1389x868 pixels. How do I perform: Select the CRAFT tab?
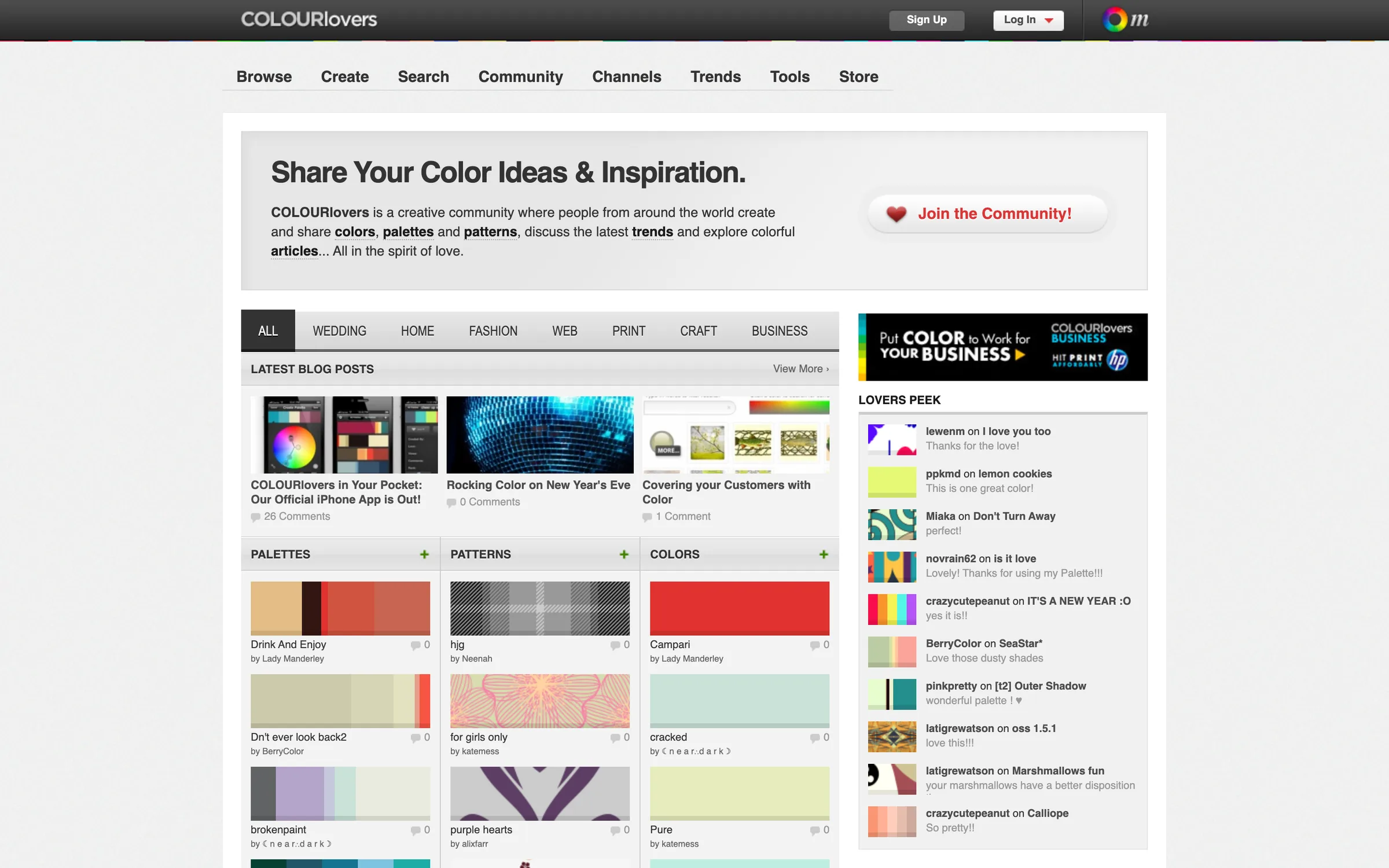[698, 331]
